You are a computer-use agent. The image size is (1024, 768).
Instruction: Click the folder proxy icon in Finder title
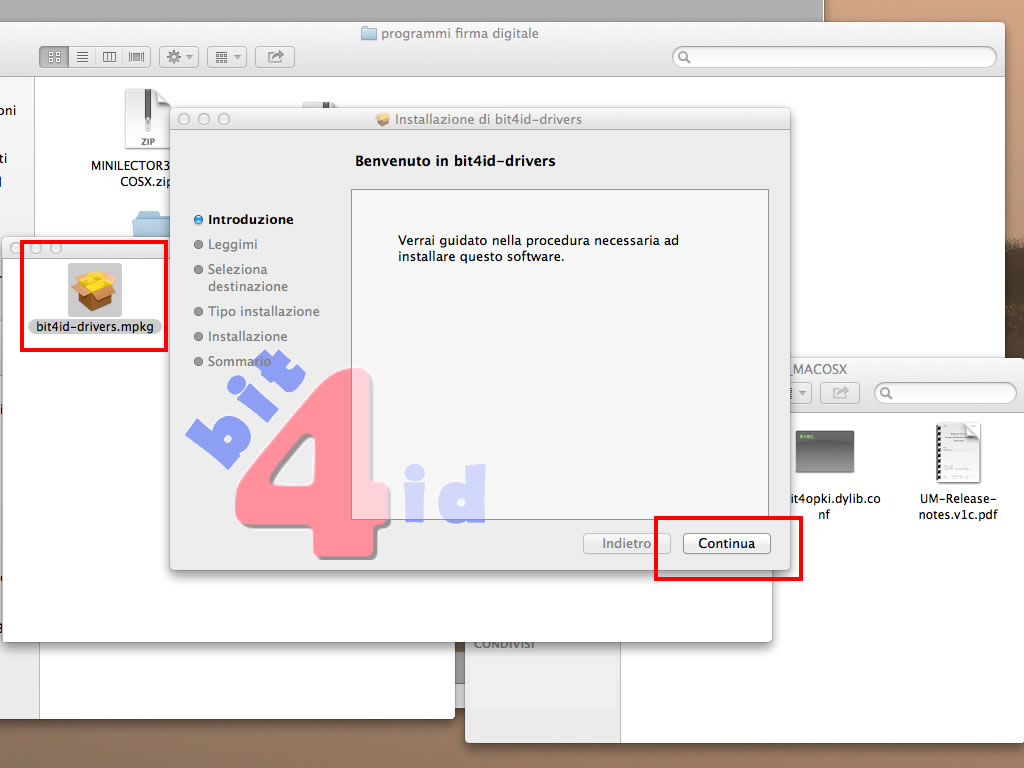369,33
